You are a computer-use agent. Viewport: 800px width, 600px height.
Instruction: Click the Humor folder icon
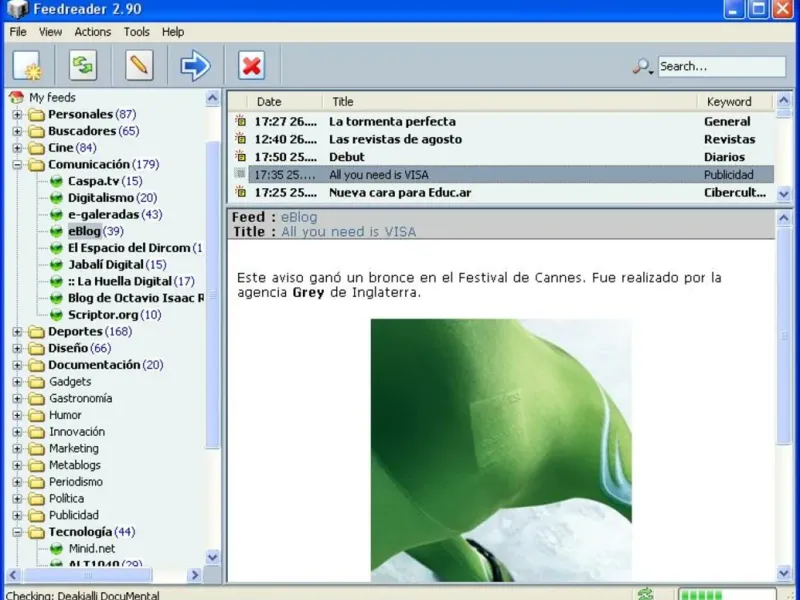(x=36, y=415)
